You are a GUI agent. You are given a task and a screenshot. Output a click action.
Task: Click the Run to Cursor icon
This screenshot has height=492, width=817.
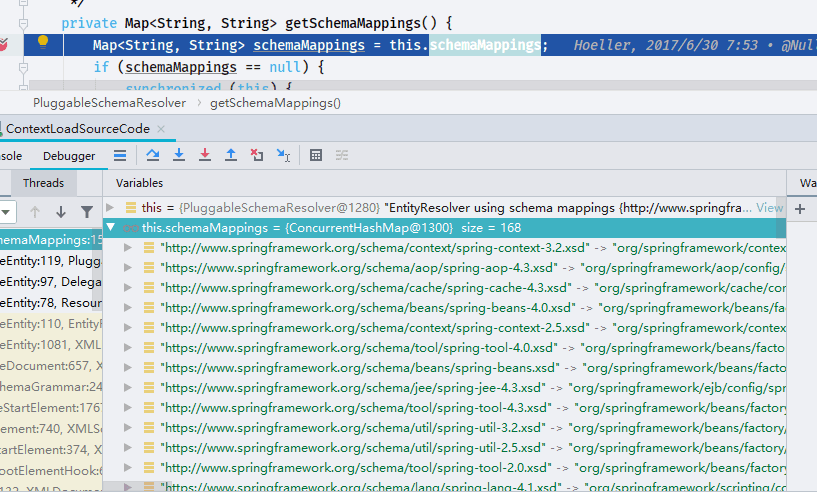(283, 155)
